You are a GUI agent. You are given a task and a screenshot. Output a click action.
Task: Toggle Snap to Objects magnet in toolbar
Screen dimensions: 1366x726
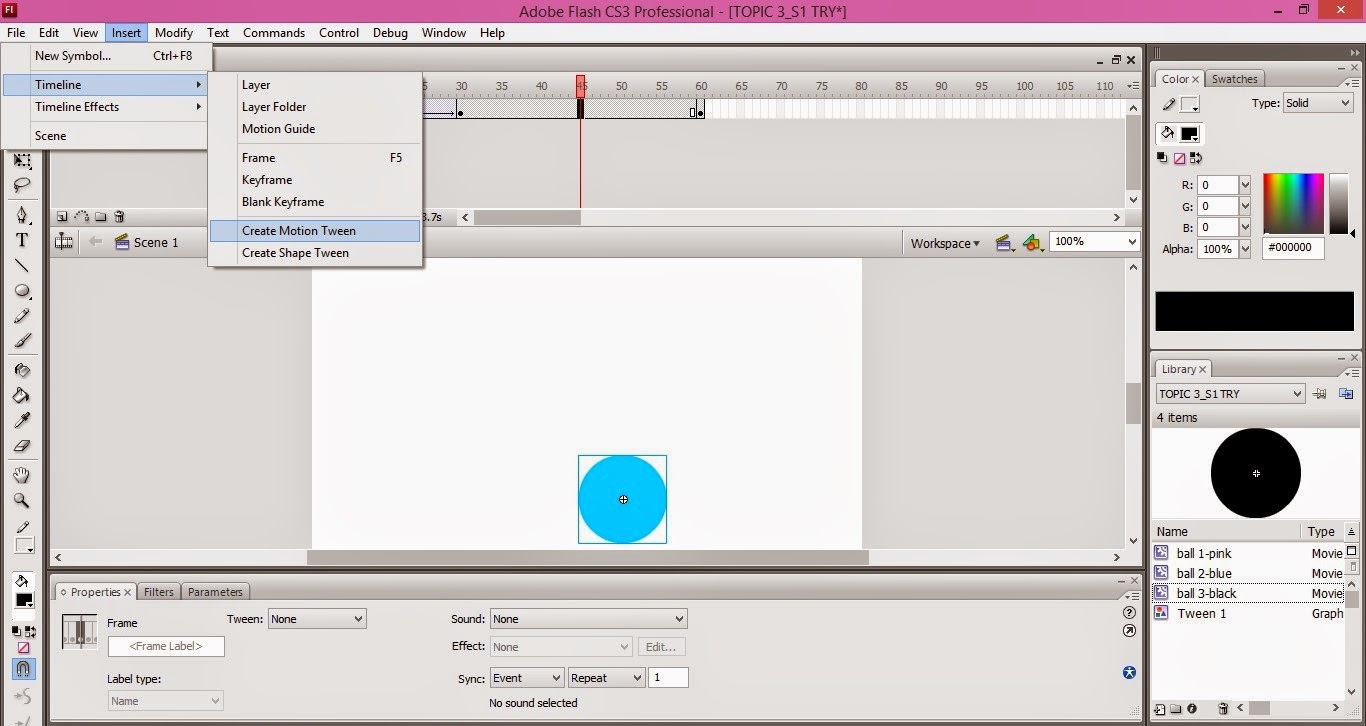[22, 667]
